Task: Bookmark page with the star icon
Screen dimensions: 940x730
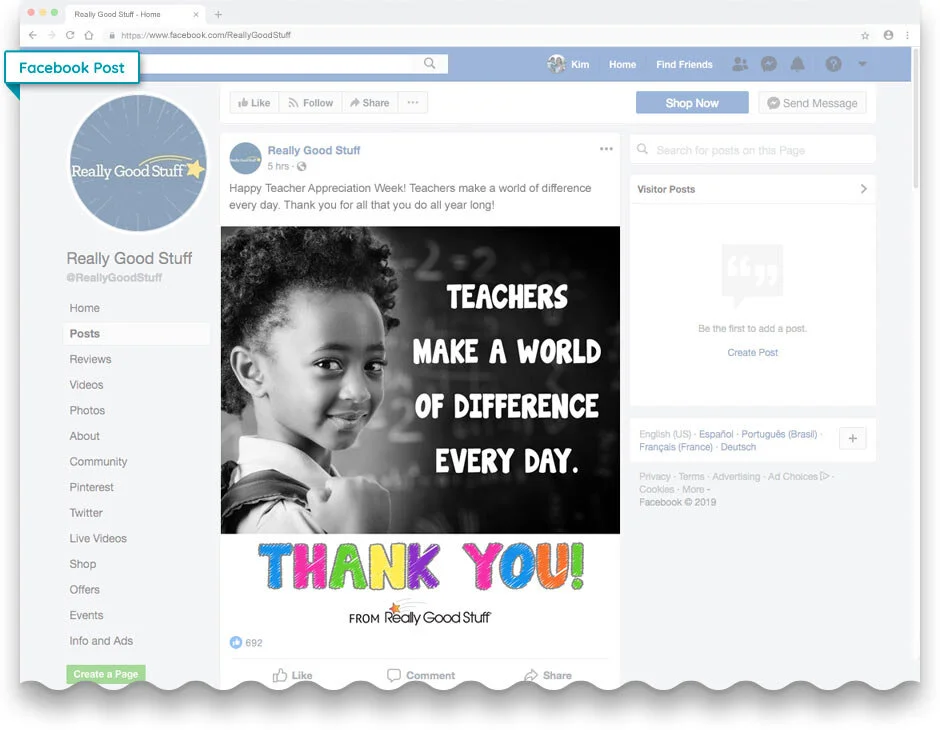Action: (865, 35)
